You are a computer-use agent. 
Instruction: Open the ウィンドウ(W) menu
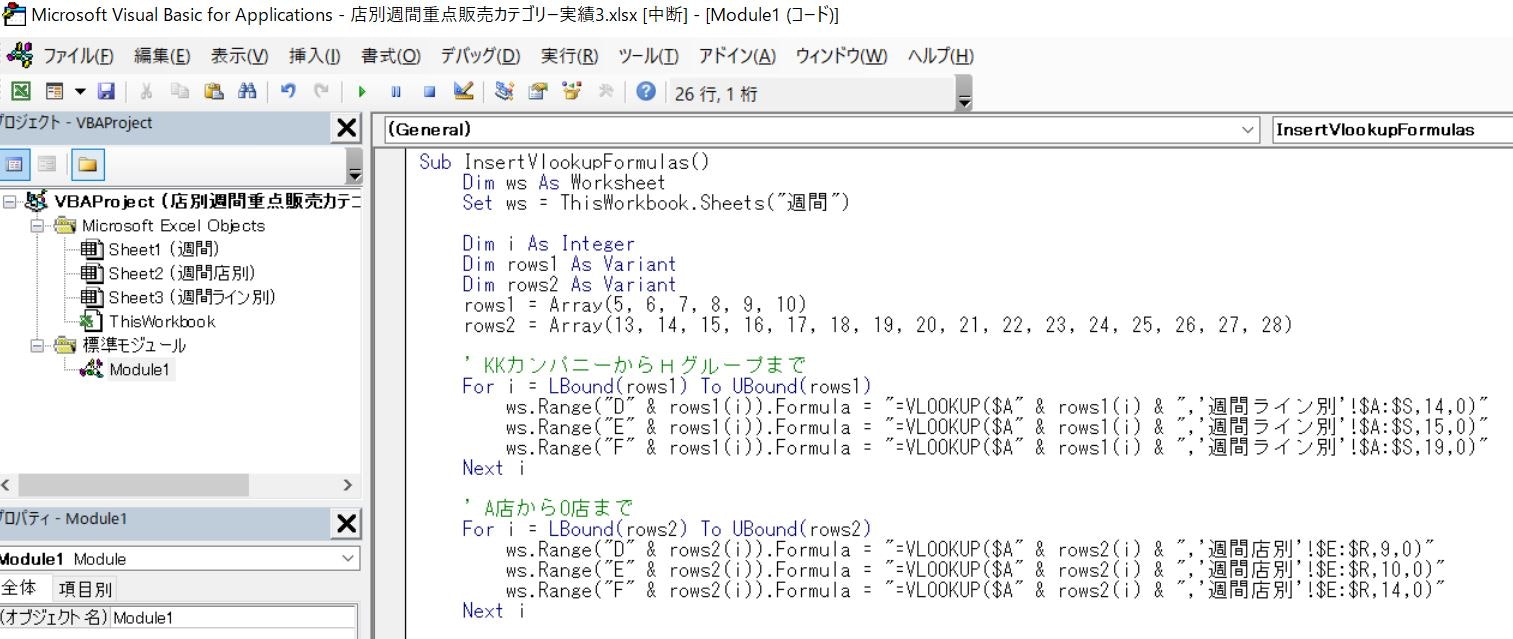[841, 56]
